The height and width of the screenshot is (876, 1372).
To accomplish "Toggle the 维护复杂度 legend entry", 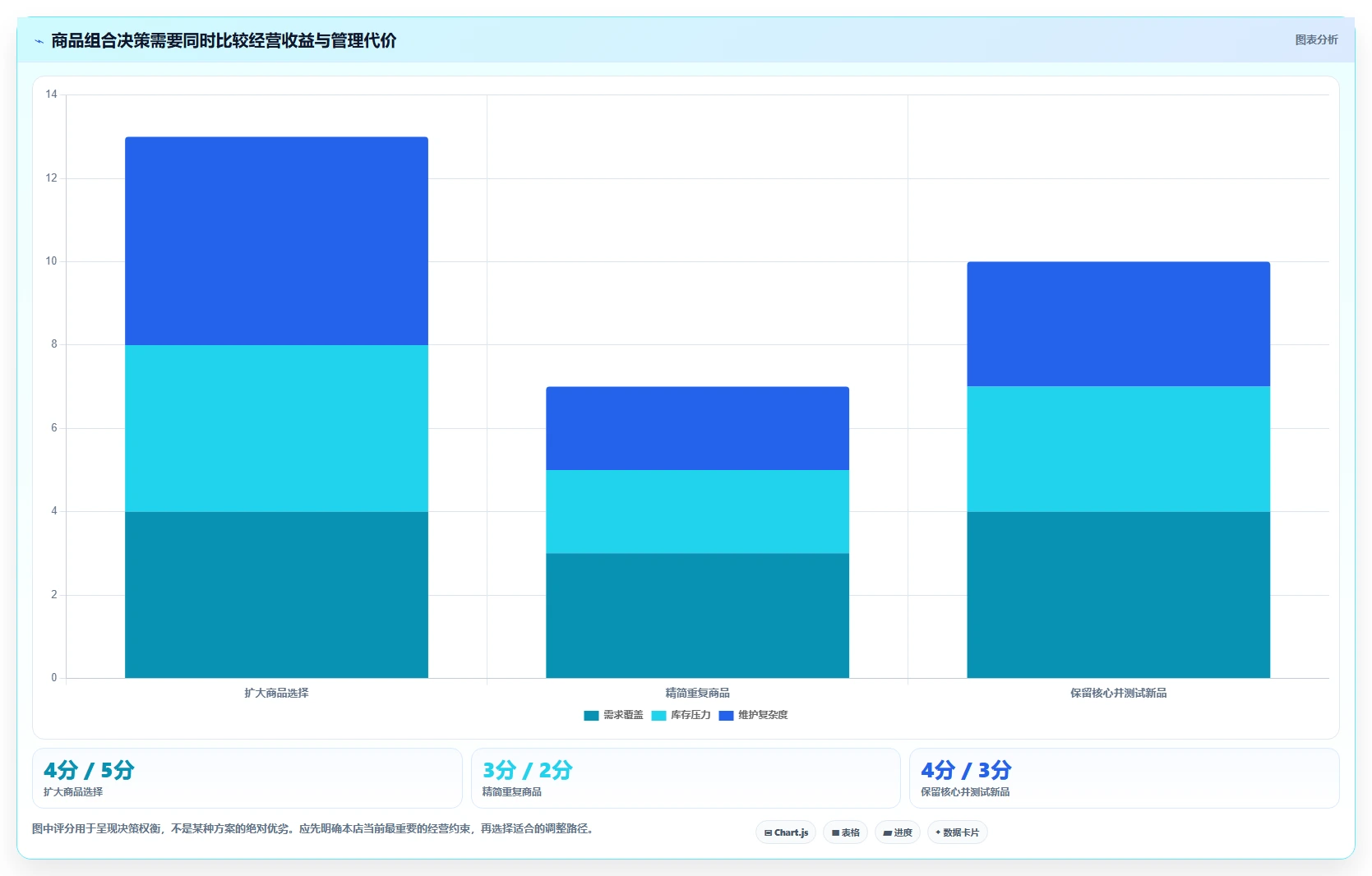I will (753, 715).
